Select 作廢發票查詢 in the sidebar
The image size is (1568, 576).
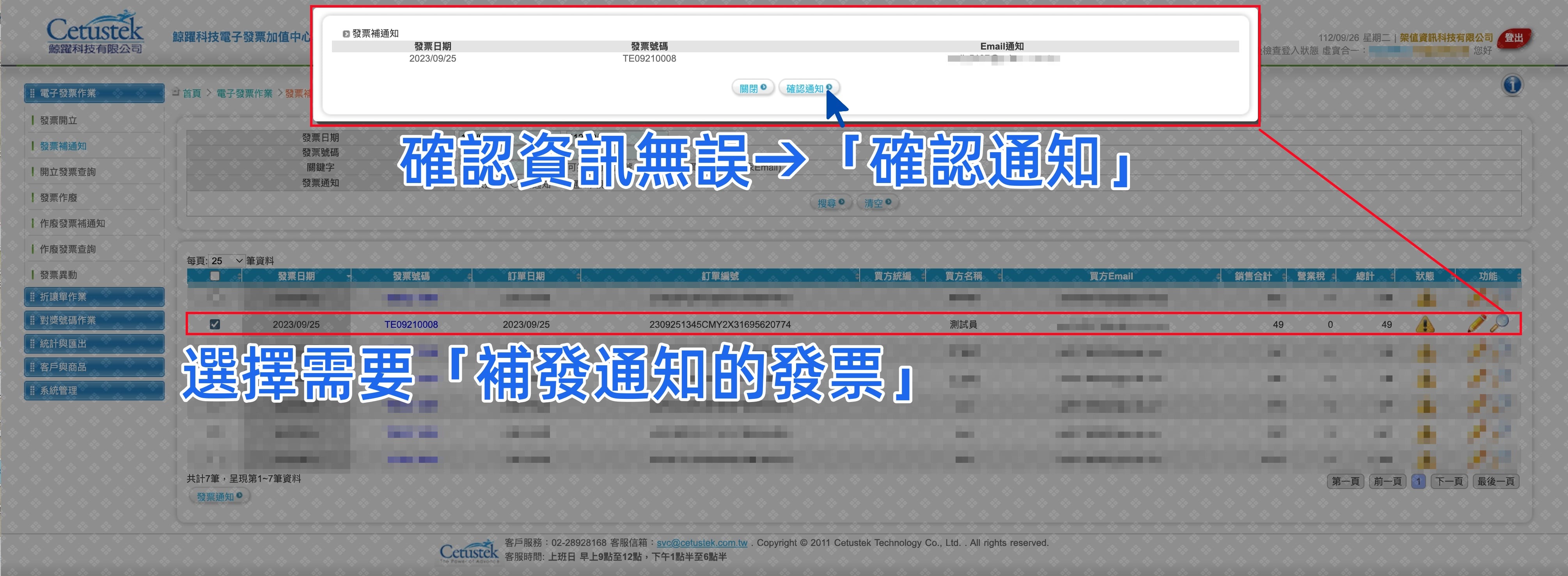click(x=67, y=249)
